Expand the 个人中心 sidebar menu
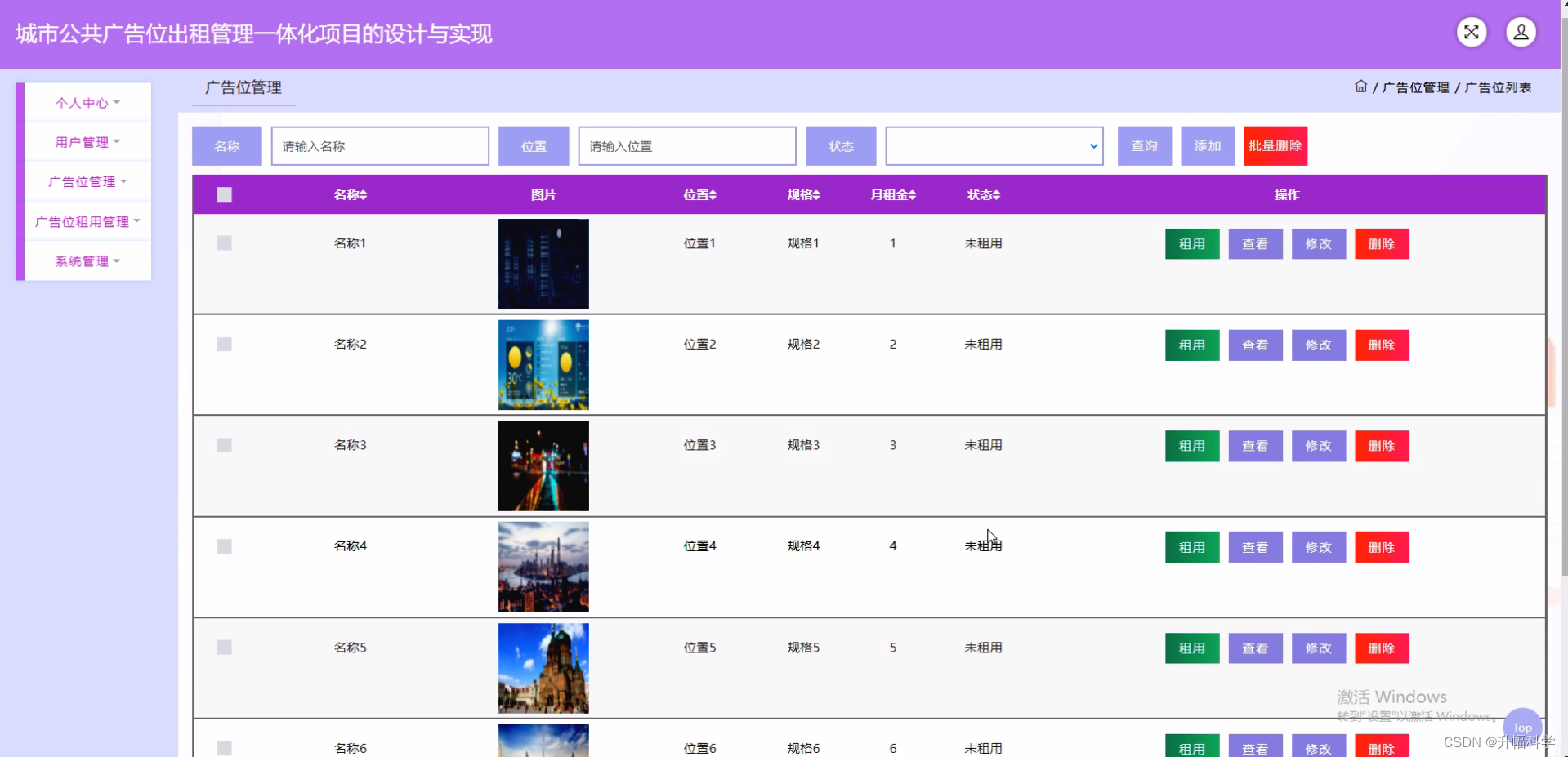The height and width of the screenshot is (757, 1568). click(x=87, y=102)
